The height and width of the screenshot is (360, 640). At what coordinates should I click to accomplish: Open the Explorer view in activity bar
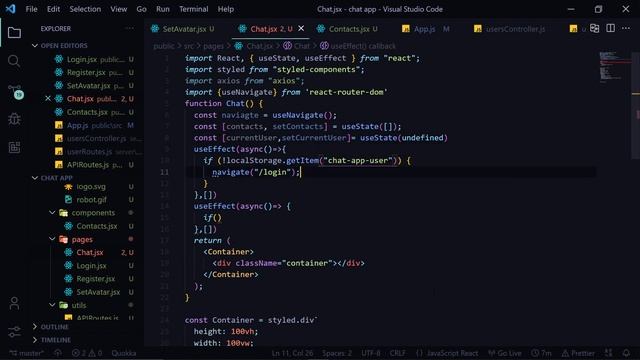click(x=14, y=33)
